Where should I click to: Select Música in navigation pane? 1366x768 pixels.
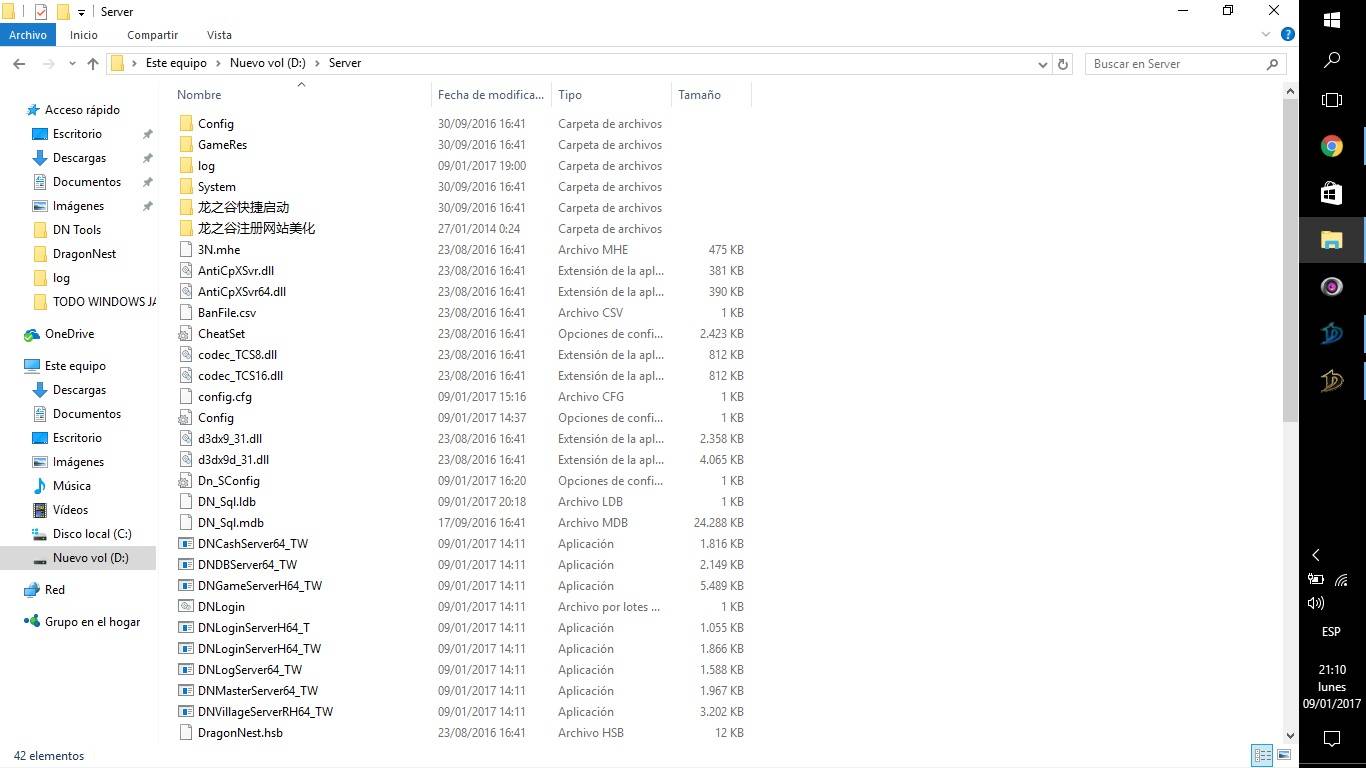tap(71, 486)
